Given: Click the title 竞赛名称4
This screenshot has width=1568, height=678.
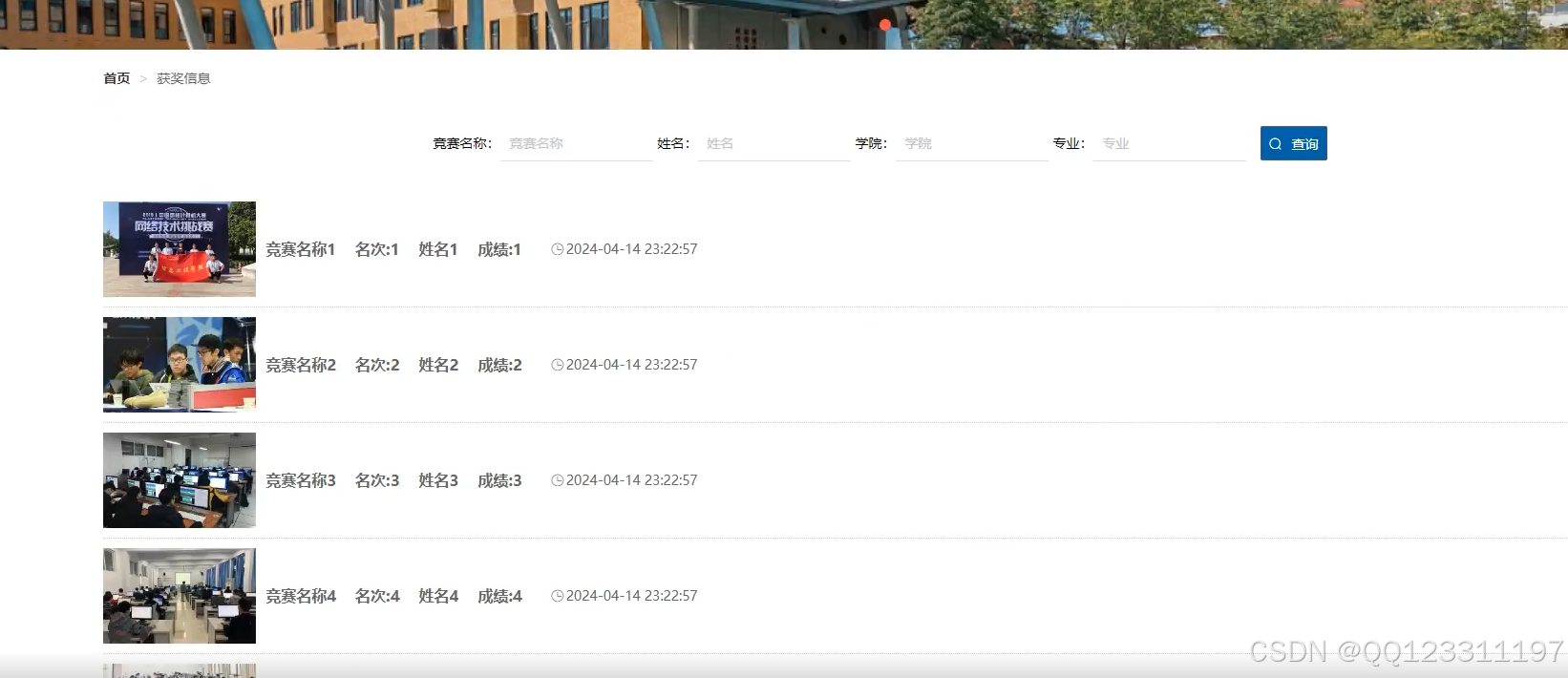Looking at the screenshot, I should click(x=301, y=596).
